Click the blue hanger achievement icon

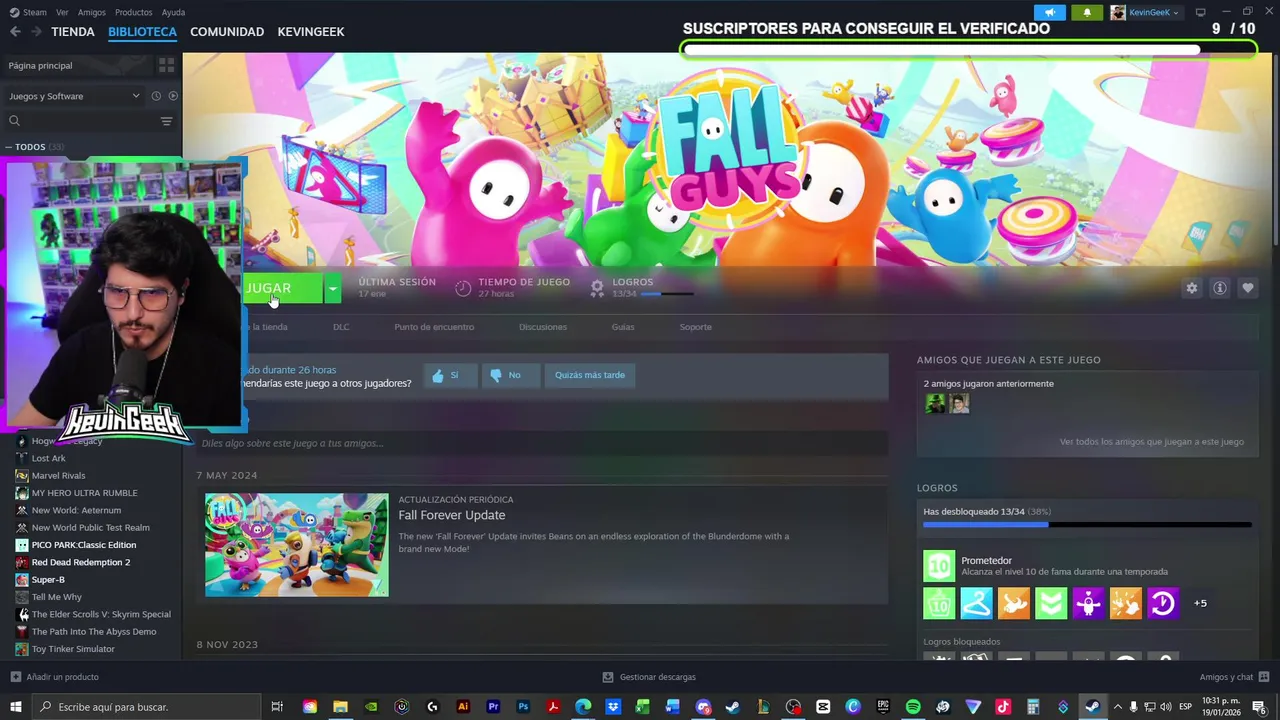[976, 603]
